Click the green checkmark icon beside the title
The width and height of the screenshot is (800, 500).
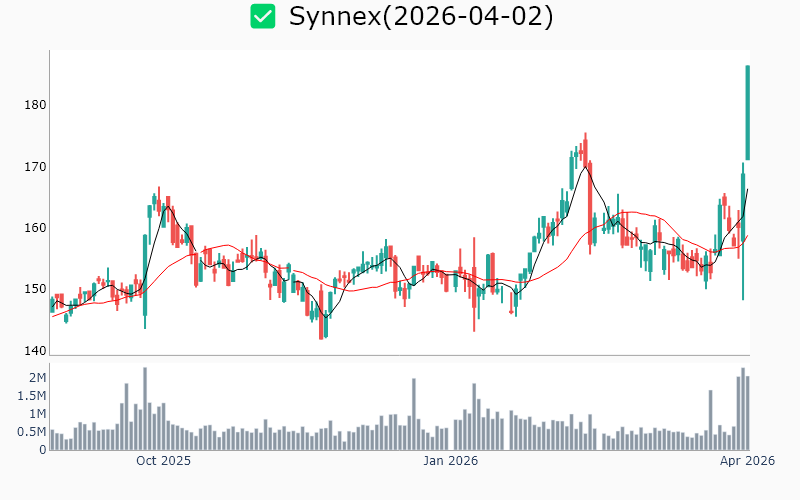click(262, 16)
